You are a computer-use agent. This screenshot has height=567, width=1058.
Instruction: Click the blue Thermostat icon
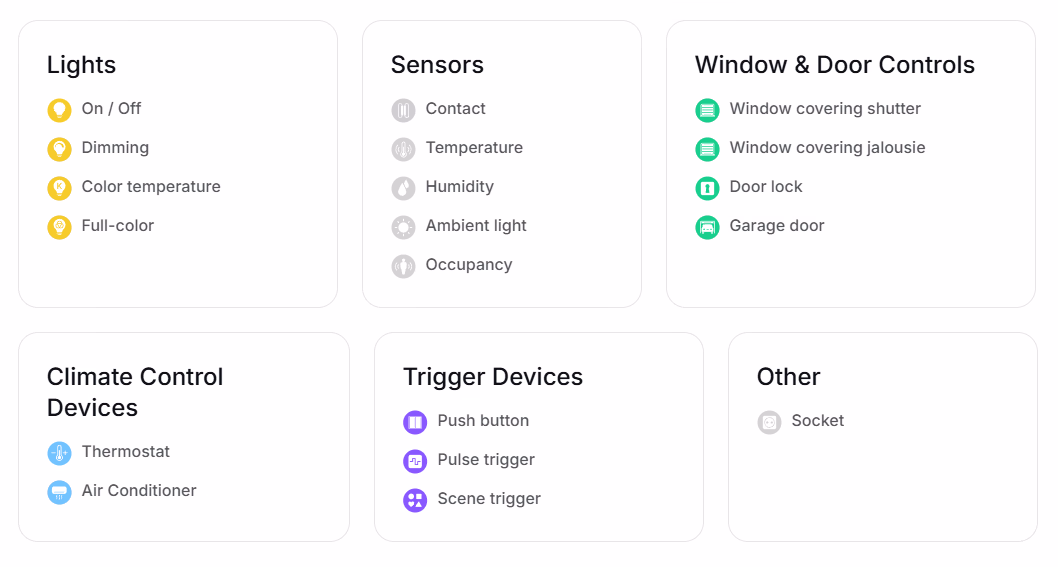(x=59, y=453)
